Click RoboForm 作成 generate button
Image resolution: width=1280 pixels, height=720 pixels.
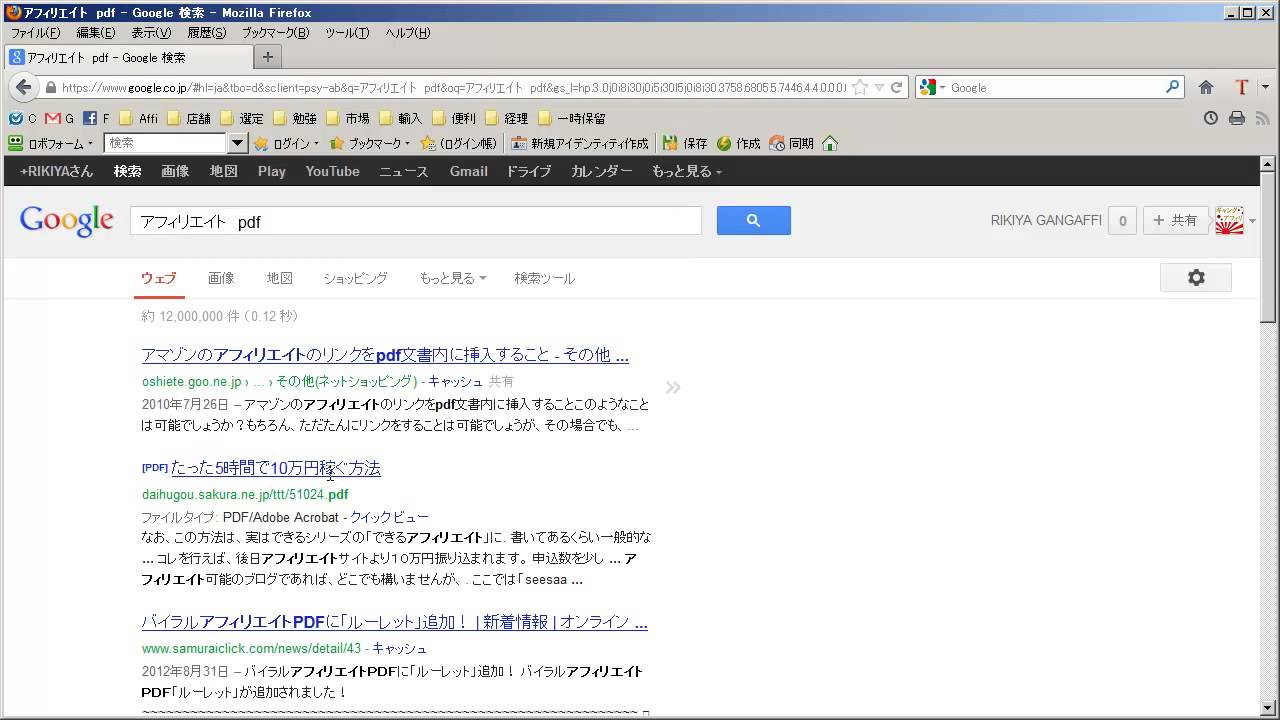(738, 143)
